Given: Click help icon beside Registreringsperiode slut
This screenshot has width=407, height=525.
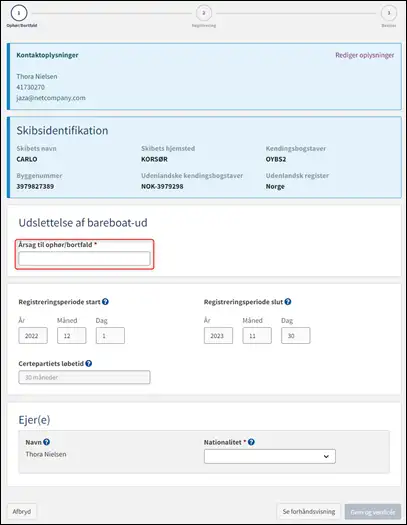Looking at the screenshot, I should click(x=288, y=302).
